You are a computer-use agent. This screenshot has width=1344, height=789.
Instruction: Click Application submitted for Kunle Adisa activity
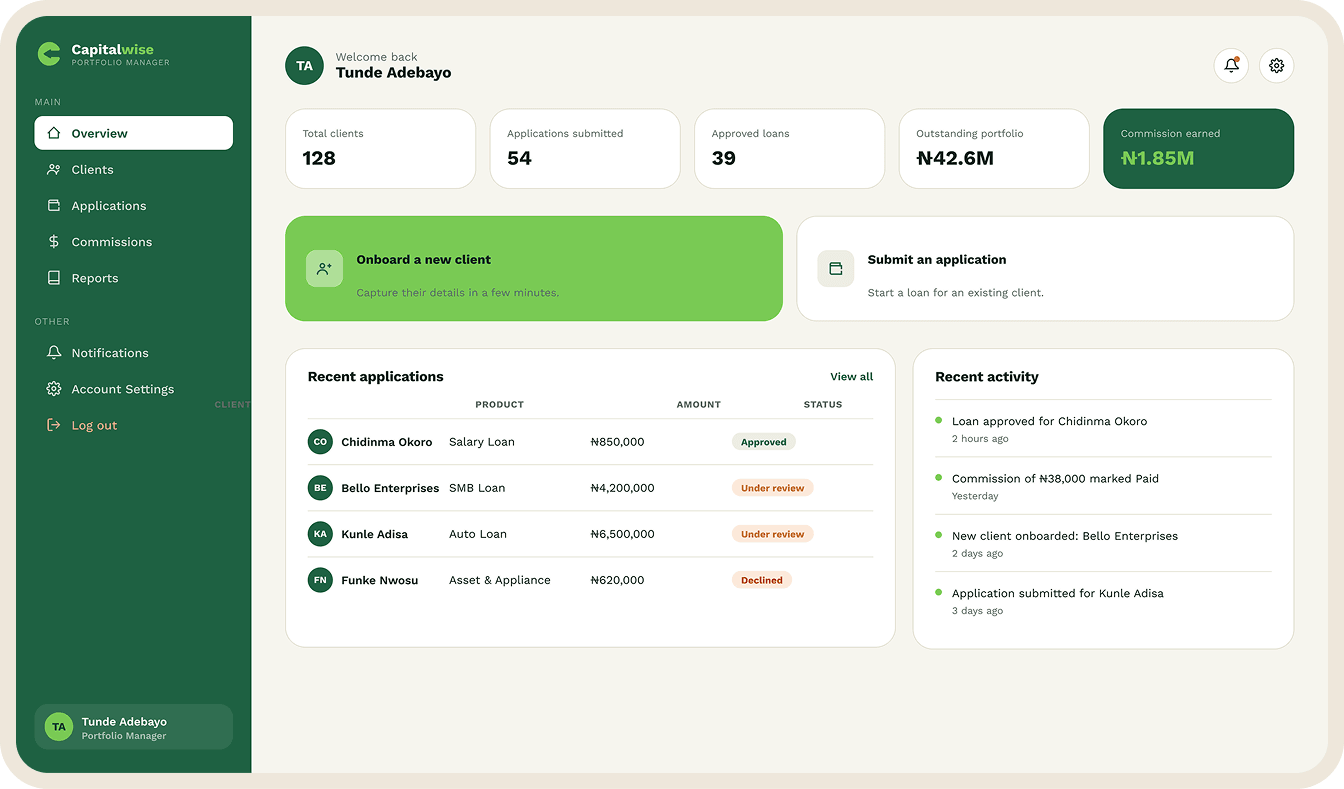pyautogui.click(x=1103, y=601)
